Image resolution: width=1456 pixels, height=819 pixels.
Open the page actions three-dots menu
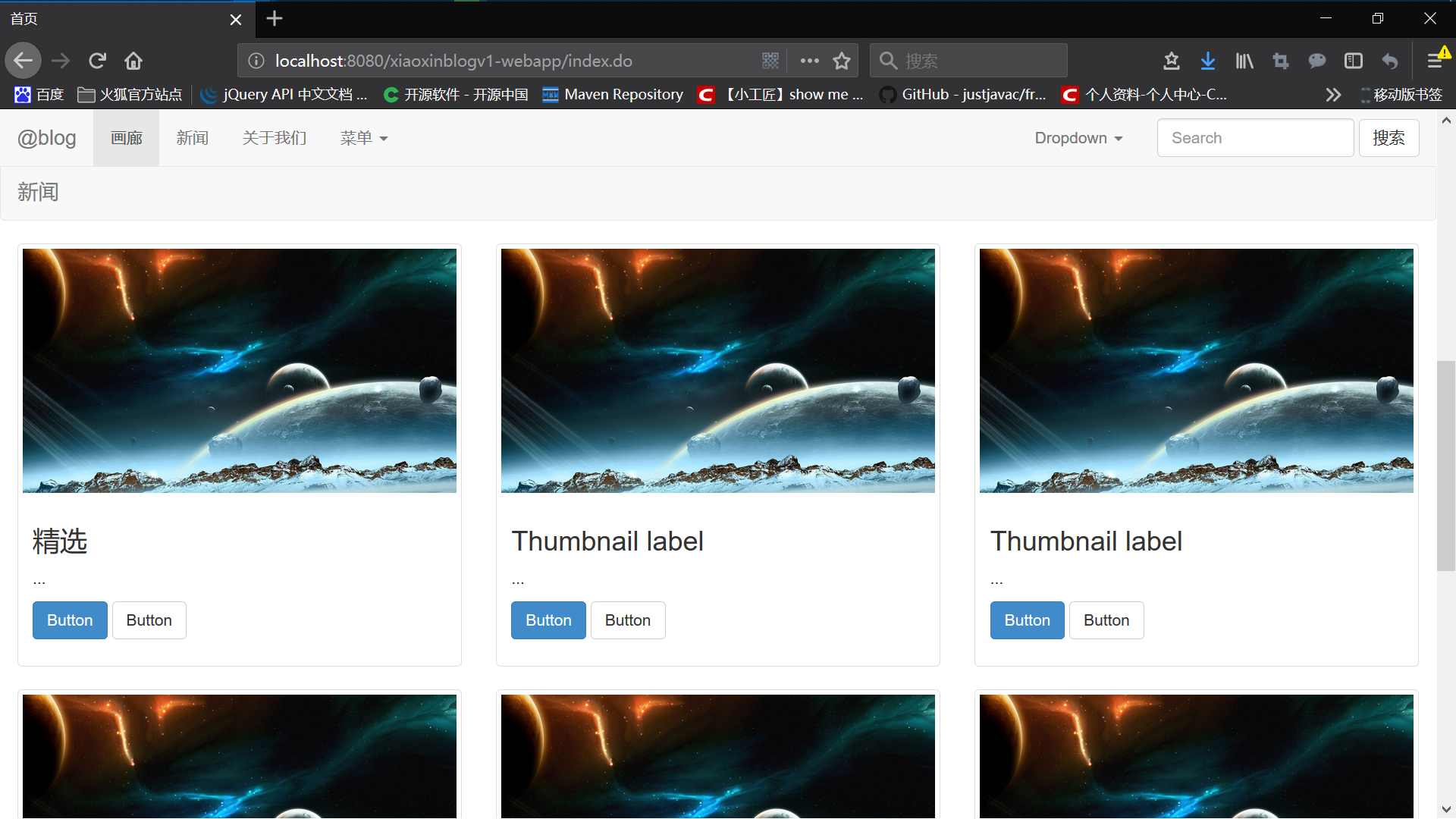809,61
